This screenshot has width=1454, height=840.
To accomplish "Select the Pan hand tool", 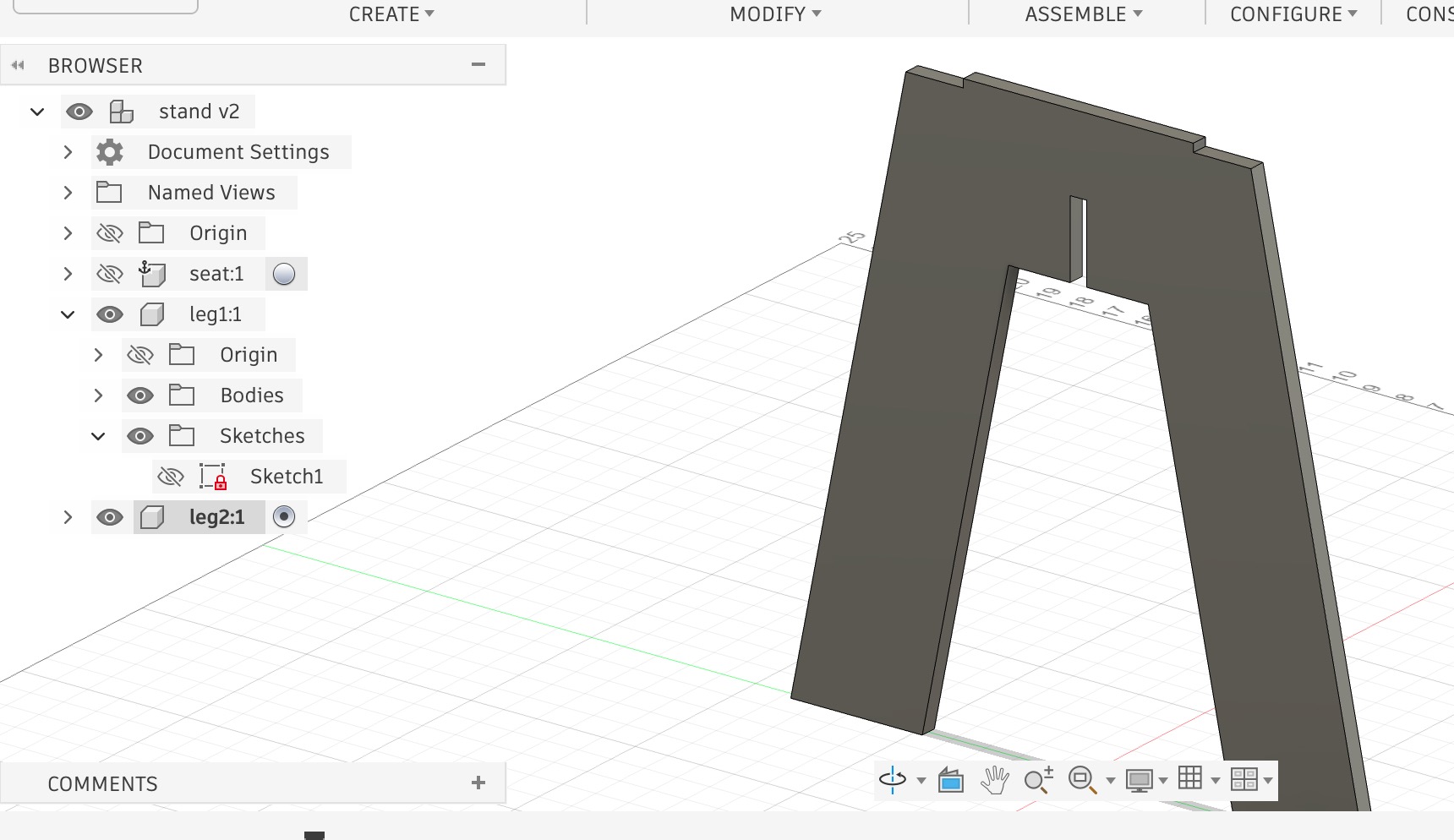I will tap(995, 780).
